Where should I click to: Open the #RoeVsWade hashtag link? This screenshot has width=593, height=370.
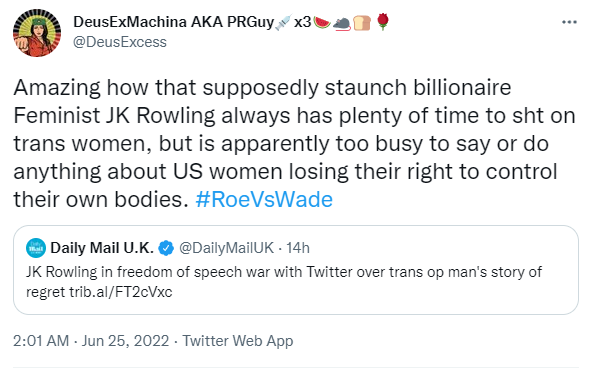pyautogui.click(x=264, y=199)
